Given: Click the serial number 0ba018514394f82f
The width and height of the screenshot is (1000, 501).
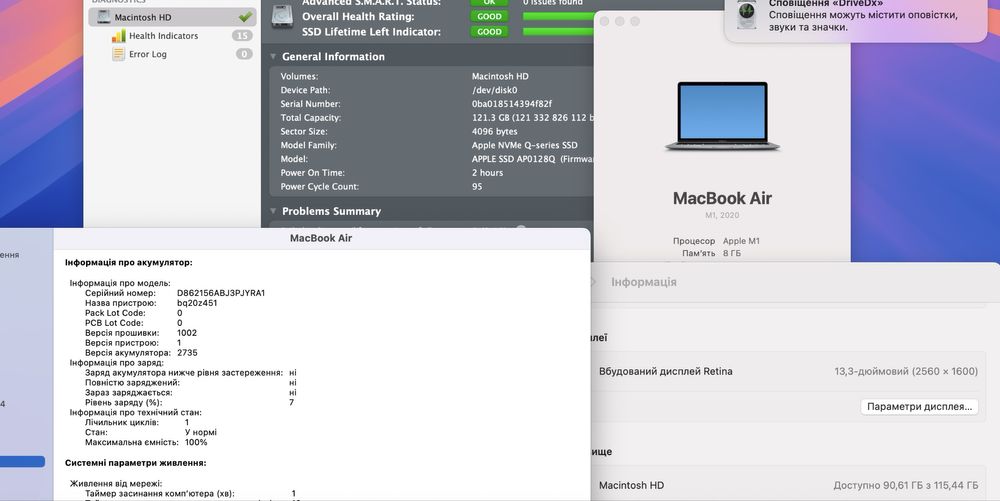Looking at the screenshot, I should click(x=511, y=104).
